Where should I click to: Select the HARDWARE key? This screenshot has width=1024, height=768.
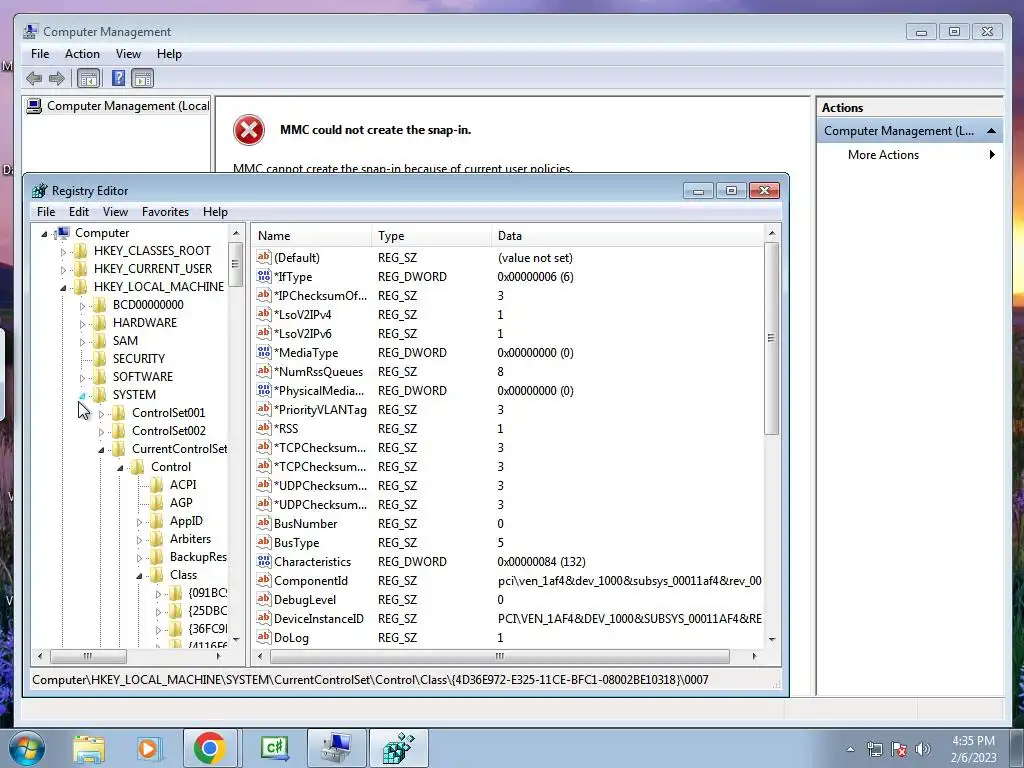[144, 323]
